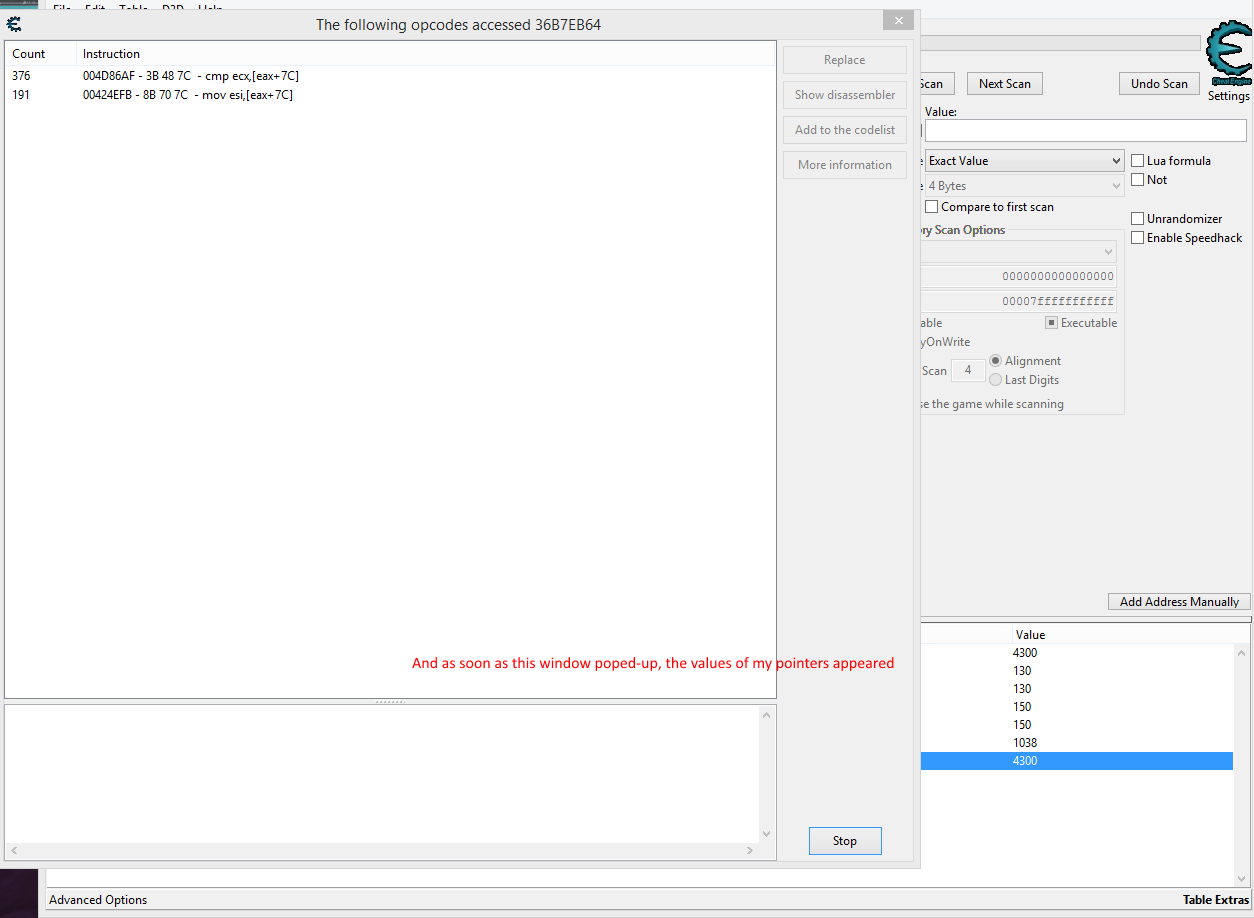Click the start address field 0000000000000000

[1018, 277]
